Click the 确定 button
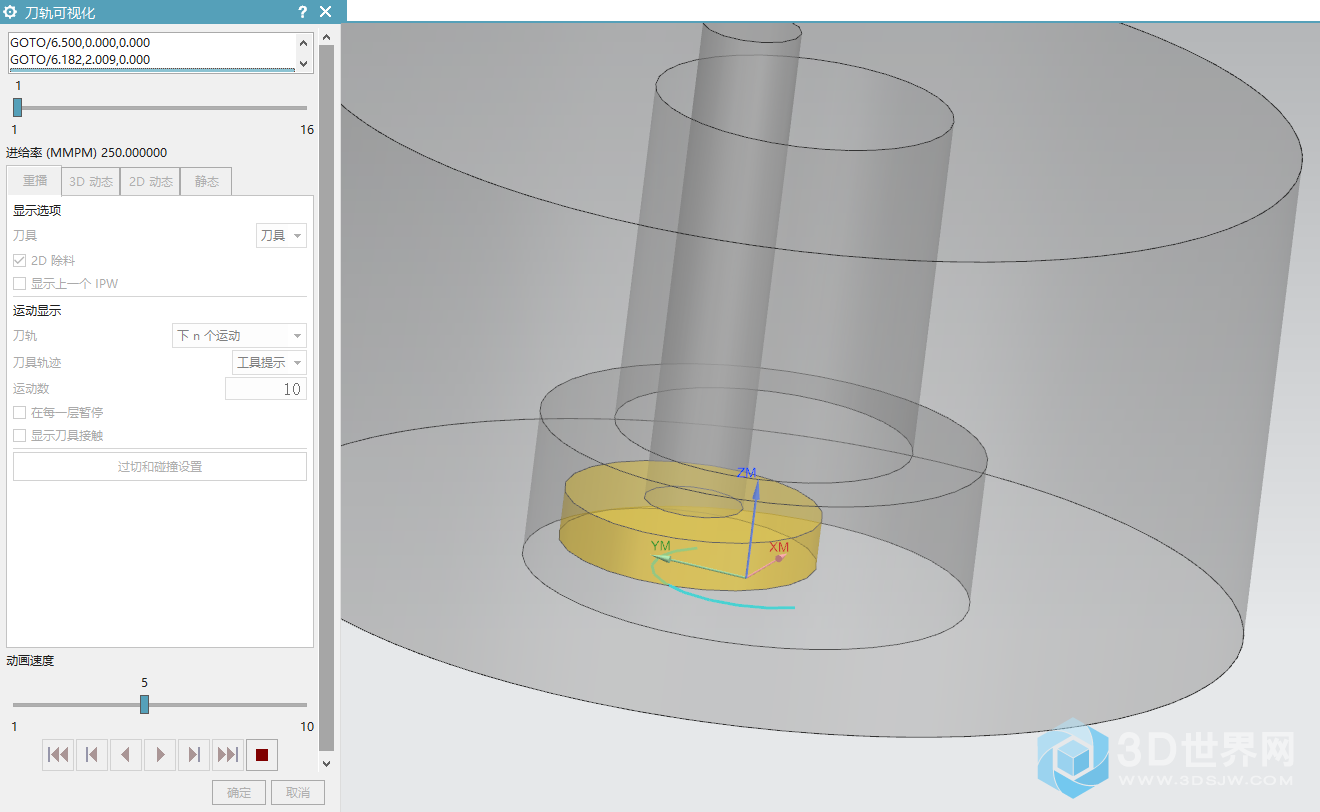This screenshot has width=1320, height=812. click(x=239, y=793)
